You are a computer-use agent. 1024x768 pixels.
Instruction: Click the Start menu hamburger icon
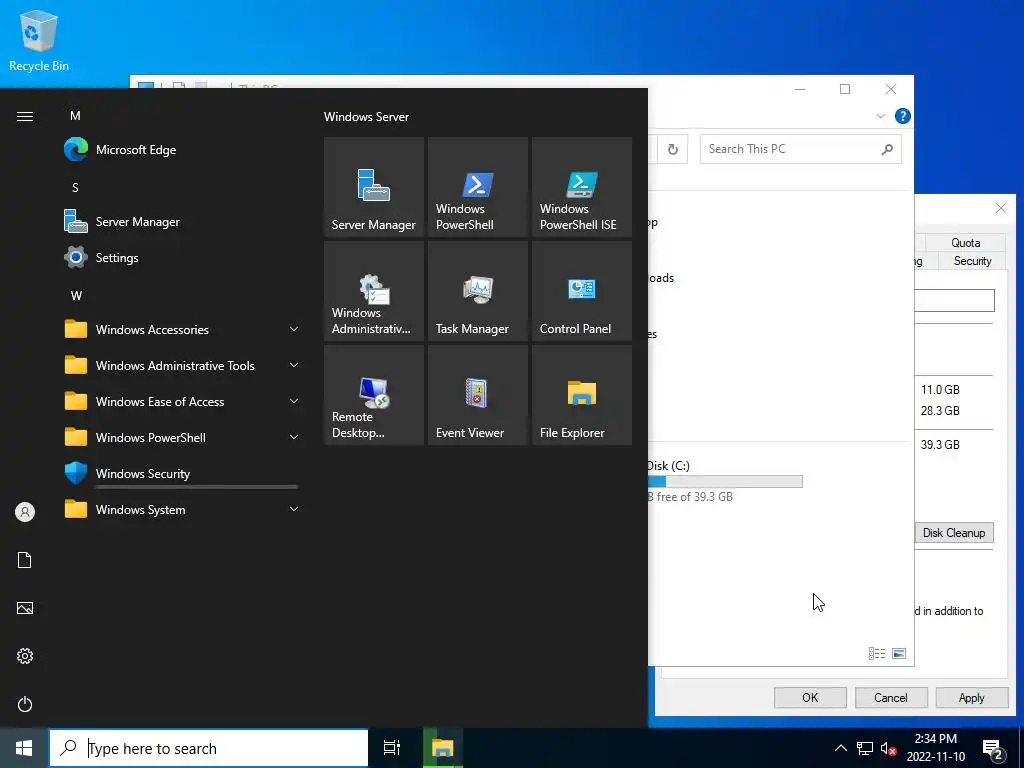(x=25, y=116)
